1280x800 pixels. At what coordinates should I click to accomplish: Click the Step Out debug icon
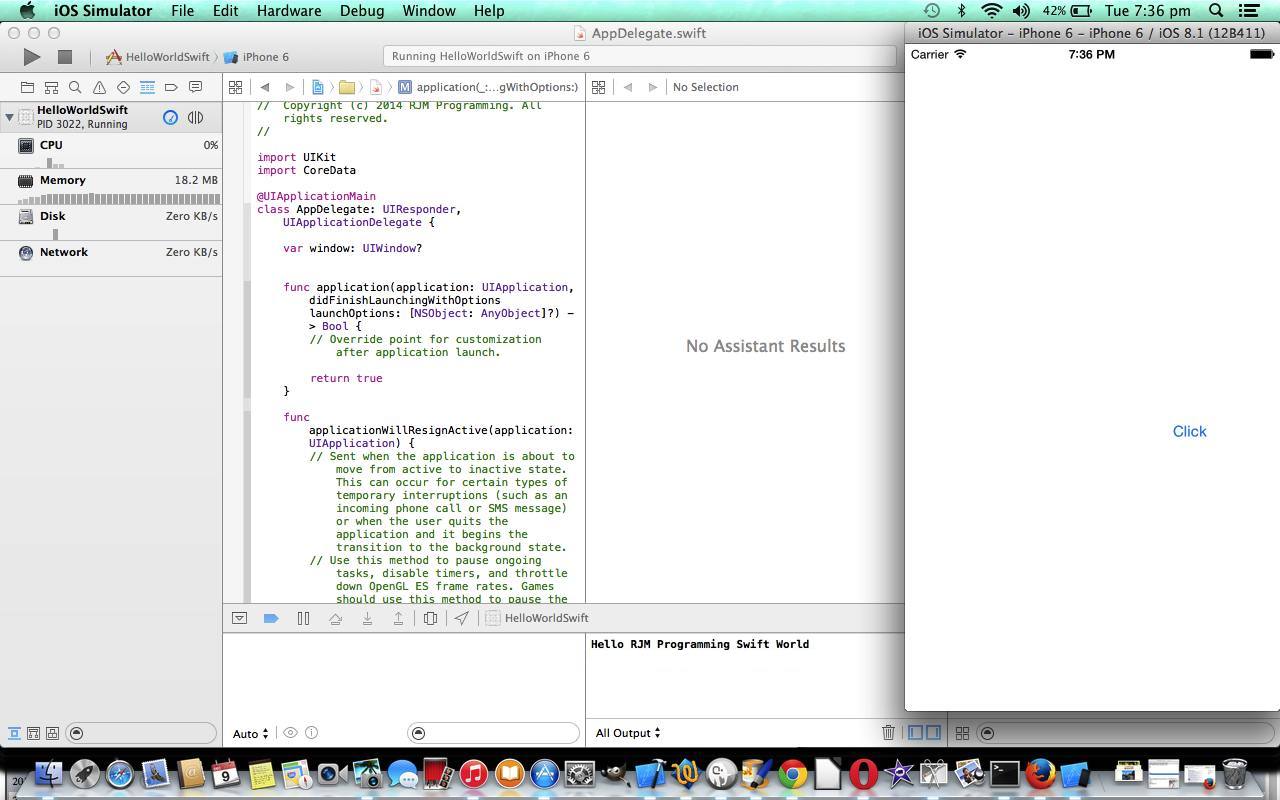(398, 618)
